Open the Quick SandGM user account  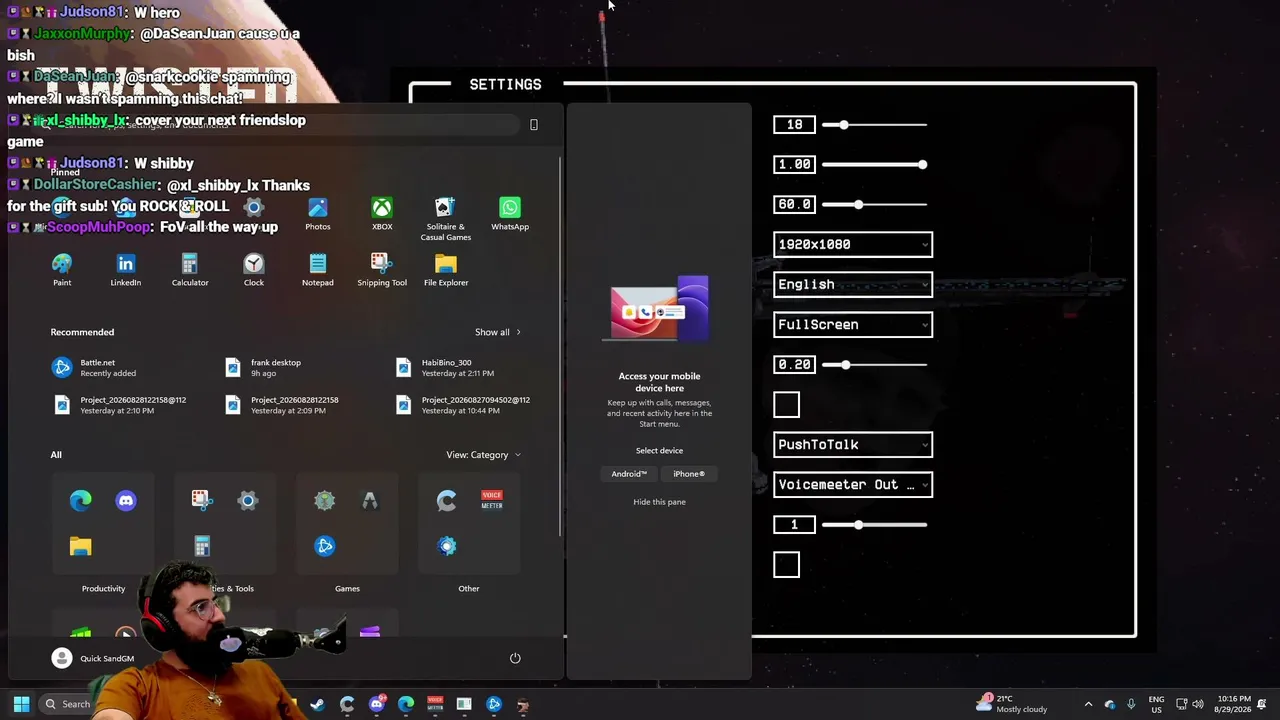[93, 658]
